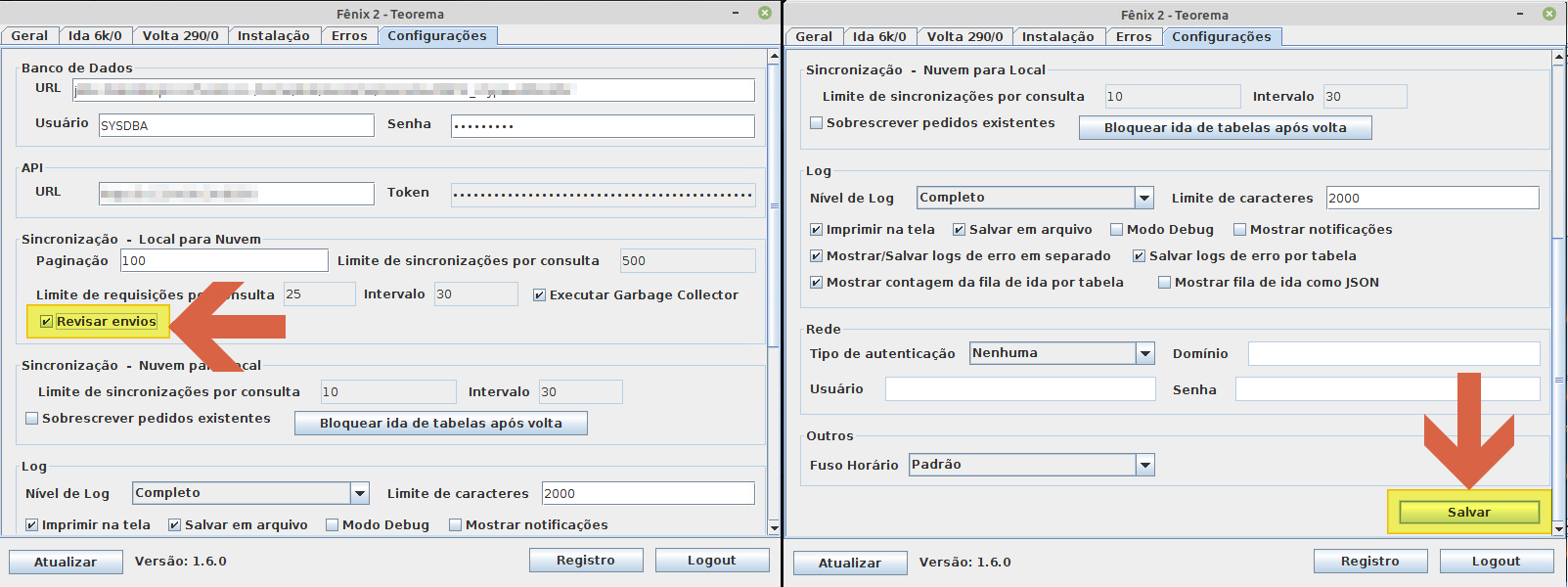Switch to Erros tab in left window

tap(349, 36)
